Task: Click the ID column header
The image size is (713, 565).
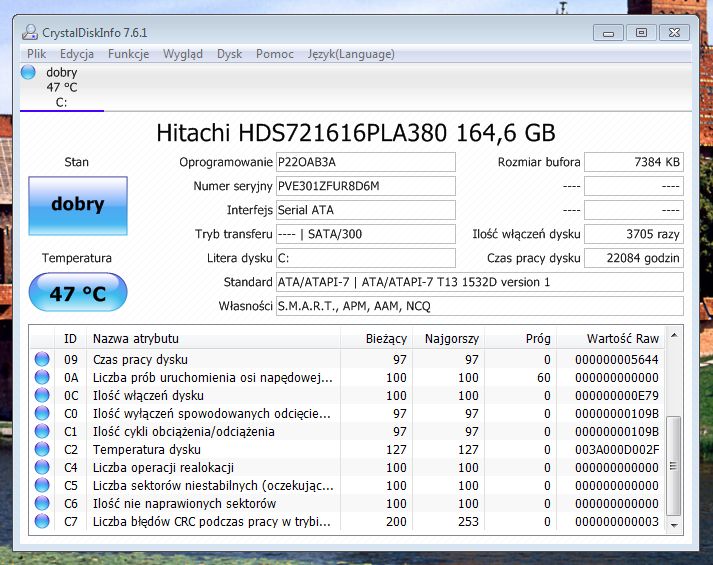Action: pyautogui.click(x=70, y=339)
